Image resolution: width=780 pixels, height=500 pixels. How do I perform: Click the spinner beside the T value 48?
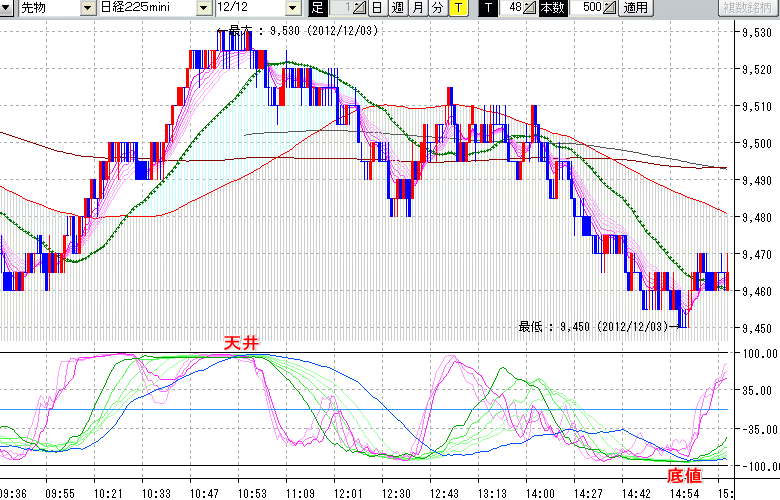(x=530, y=8)
